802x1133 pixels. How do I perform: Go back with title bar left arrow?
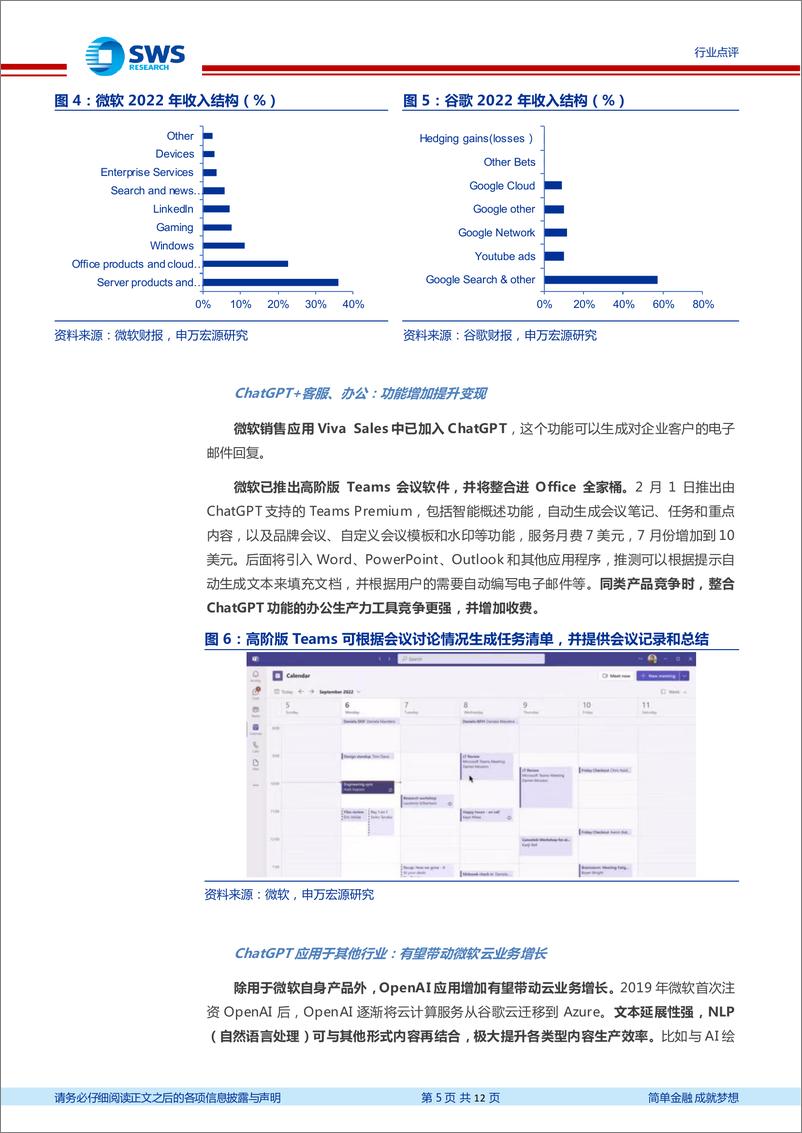tap(380, 659)
